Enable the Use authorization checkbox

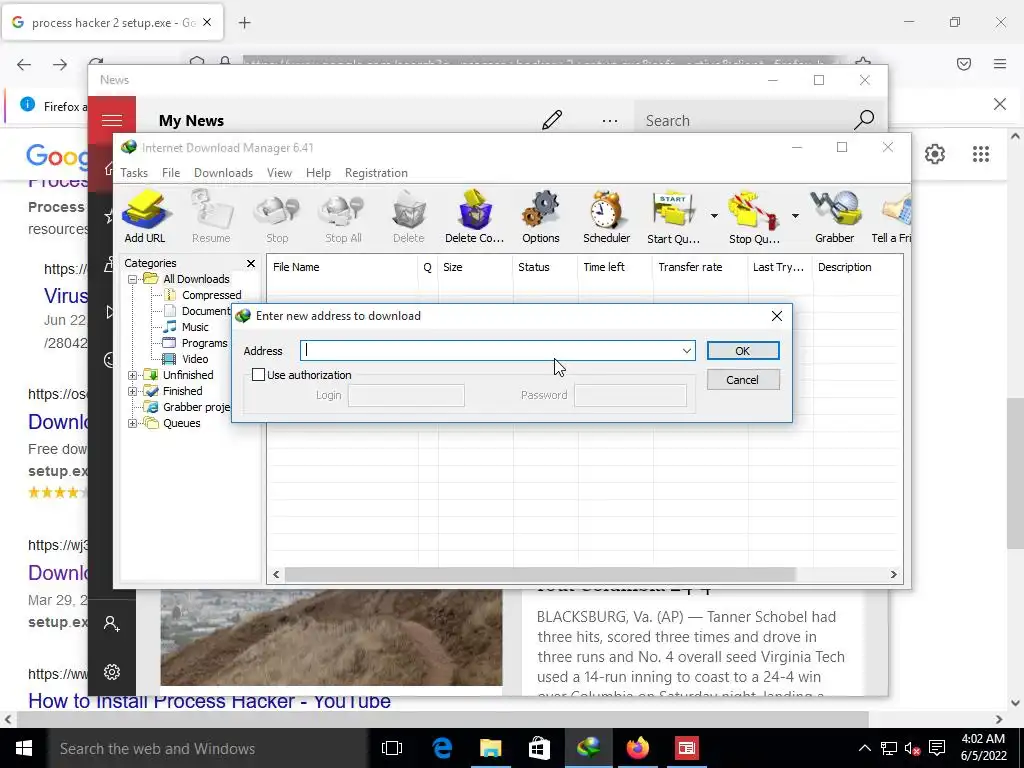(x=259, y=375)
